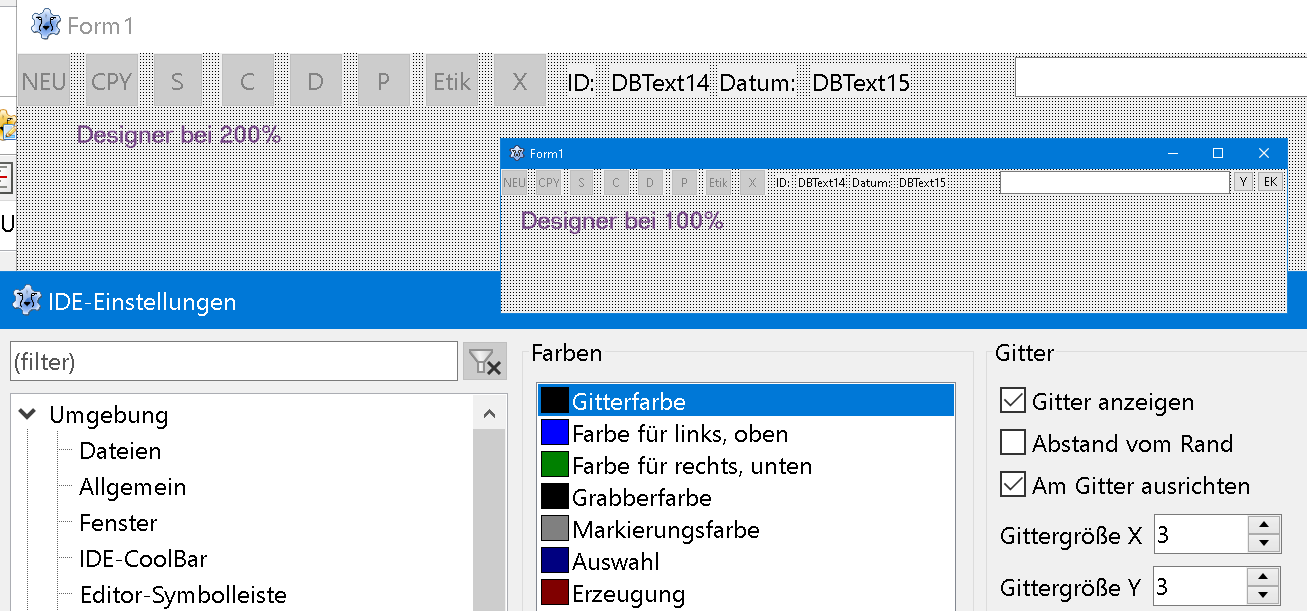Click the NEU button in the large form
The width and height of the screenshot is (1307, 611).
[44, 81]
